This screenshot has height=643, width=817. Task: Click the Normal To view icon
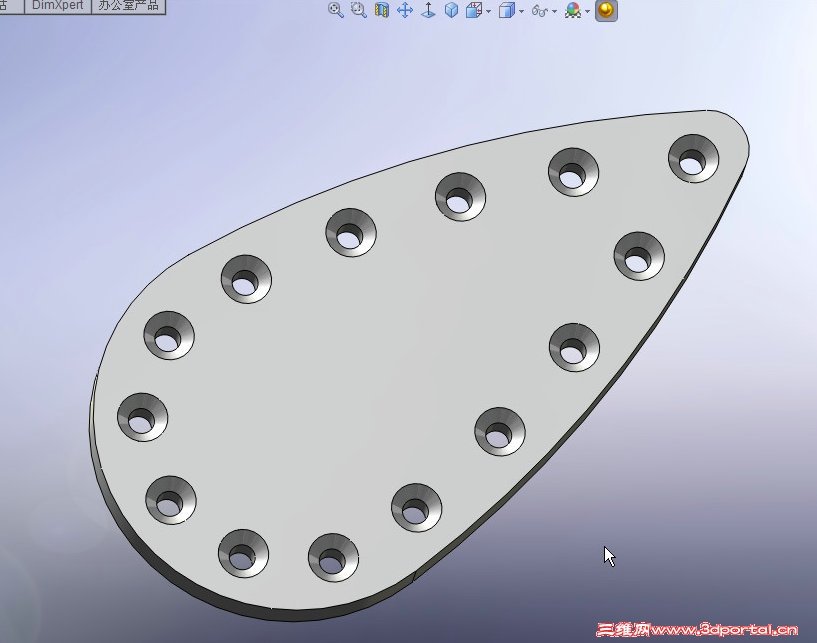428,10
